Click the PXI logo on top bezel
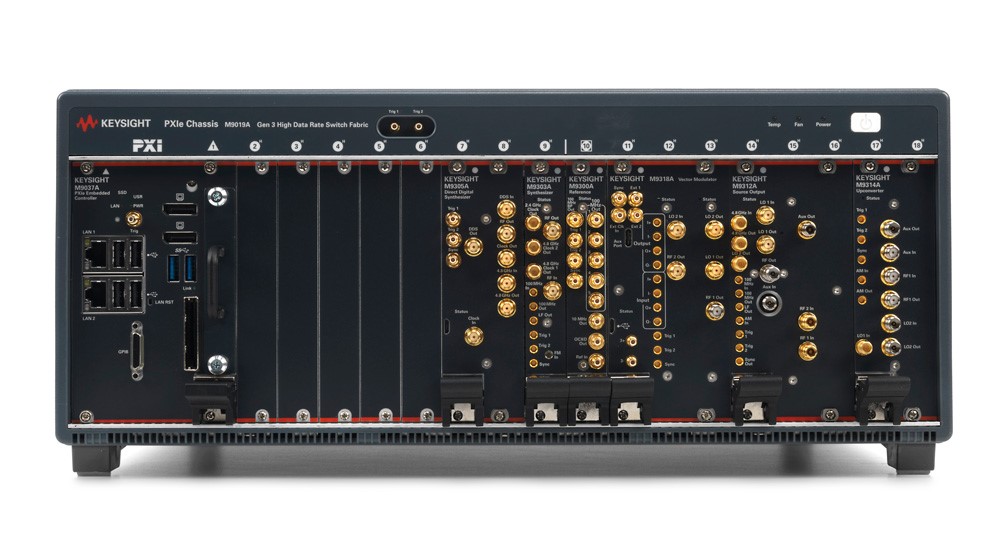 click(x=147, y=146)
